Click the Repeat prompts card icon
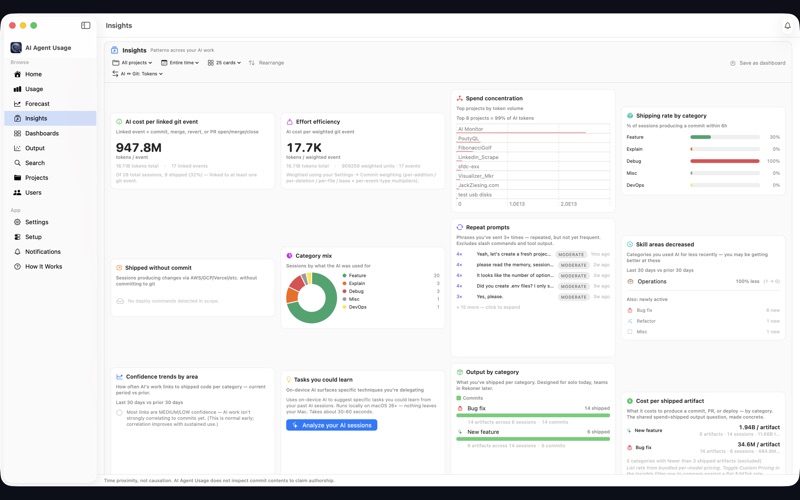The width and height of the screenshot is (800, 500). (459, 227)
